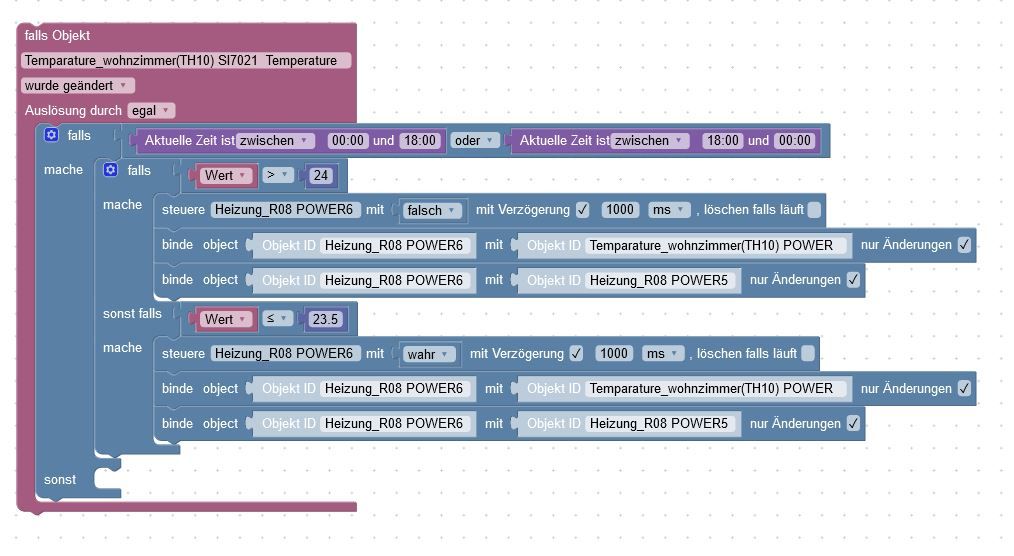Screen dimensions: 1014x556
Task: Open Wert dropdown in greater-than 24 condition
Action: 225,175
